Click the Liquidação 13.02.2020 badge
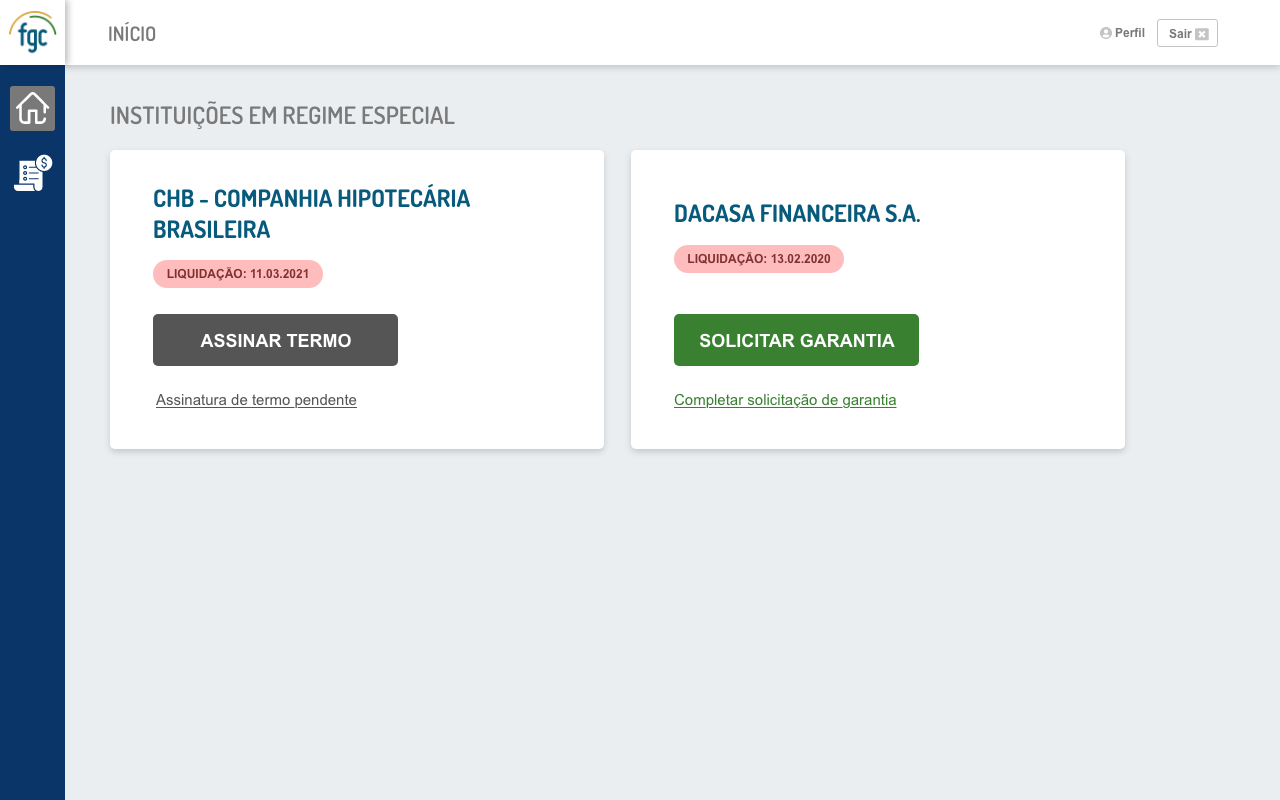 click(x=759, y=259)
